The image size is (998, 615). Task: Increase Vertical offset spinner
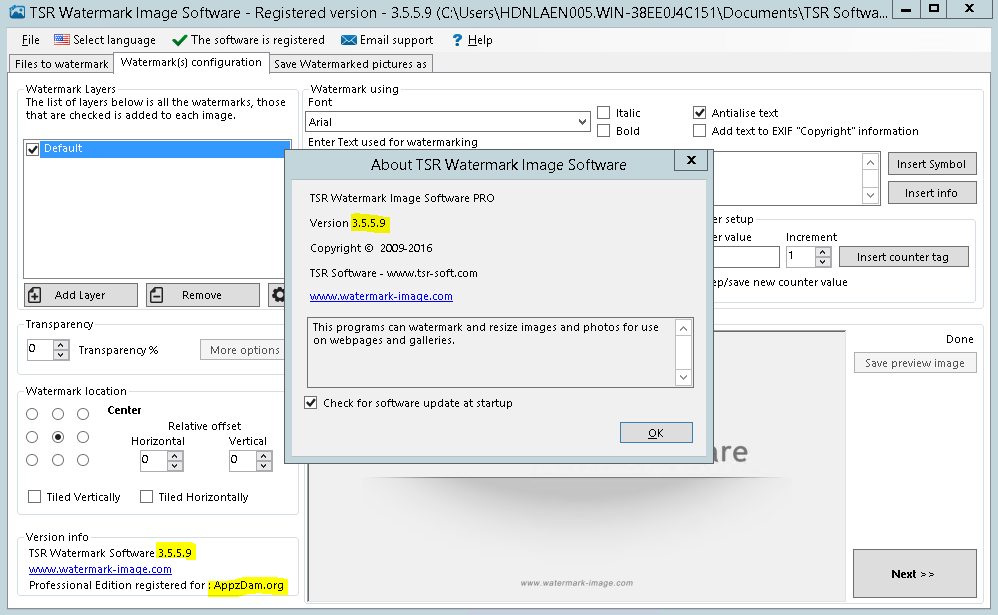click(264, 456)
